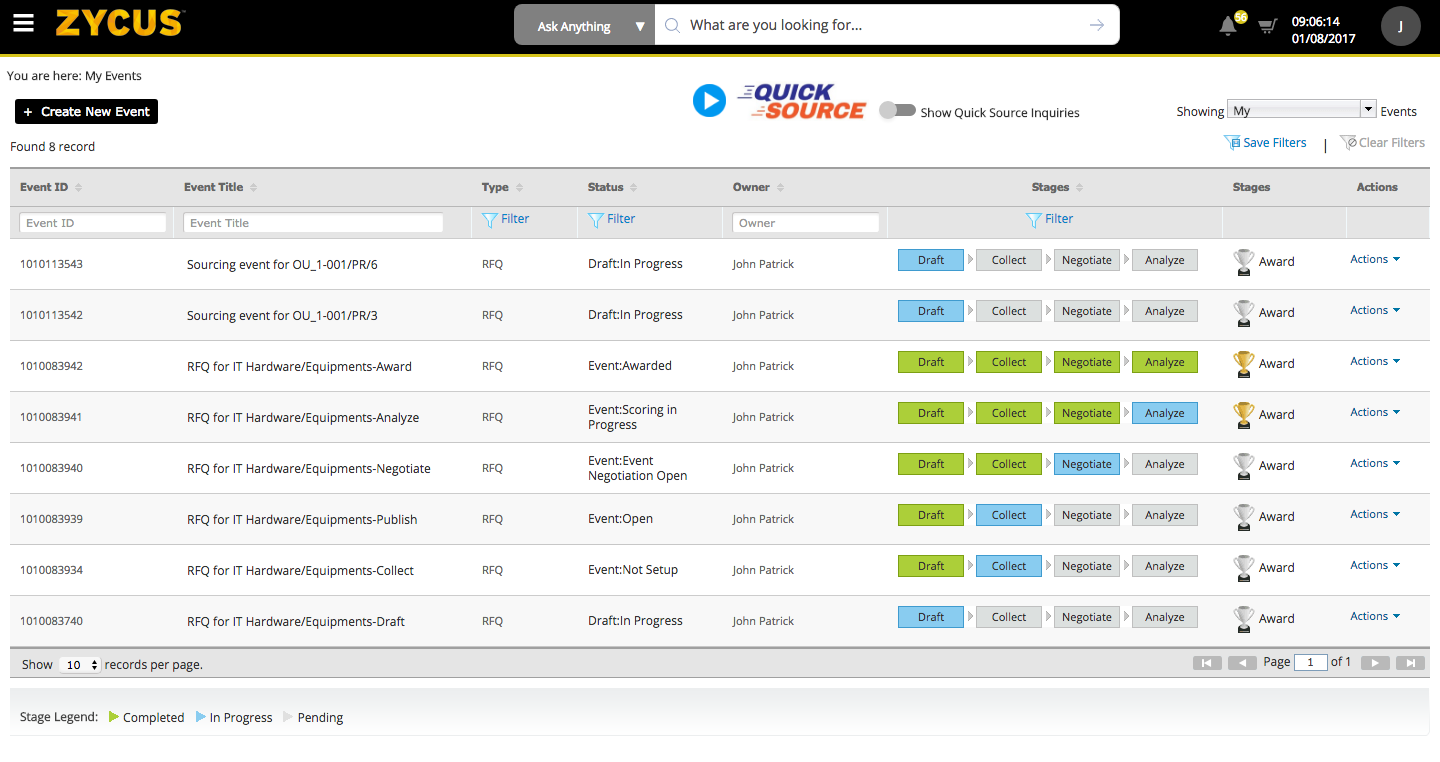Click the gold Award trophy for event 1010083942
The height and width of the screenshot is (762, 1440).
[1244, 364]
